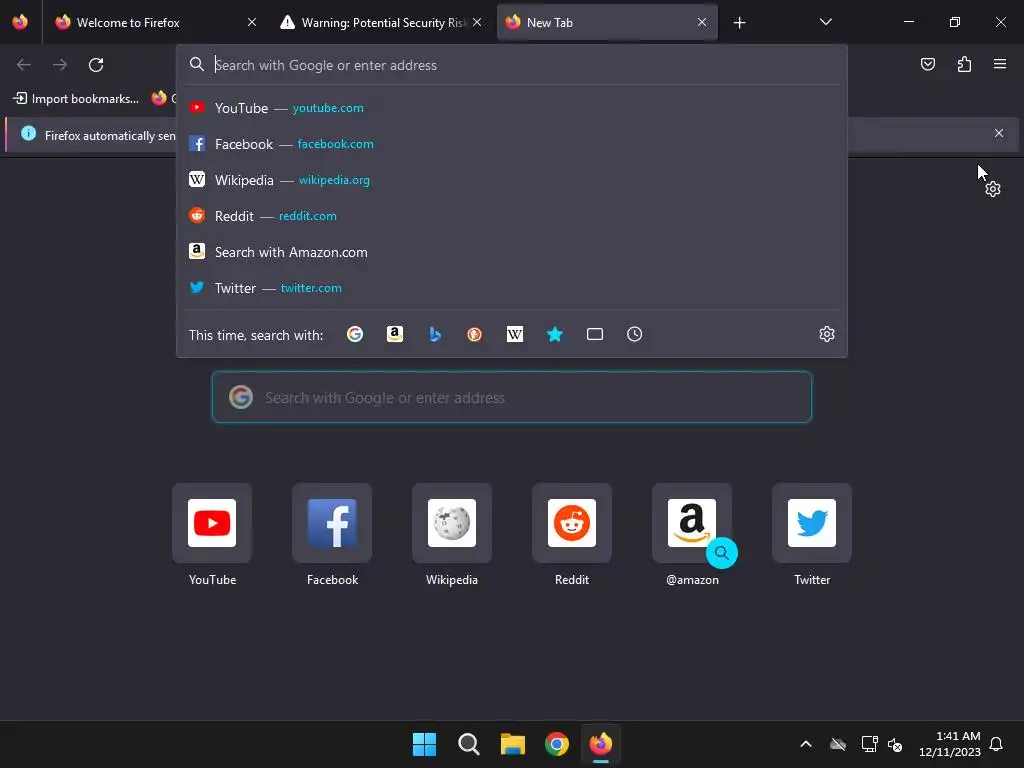Viewport: 1024px width, 768px height.
Task: Choose Search with Amazon.com suggestion
Action: coord(512,252)
